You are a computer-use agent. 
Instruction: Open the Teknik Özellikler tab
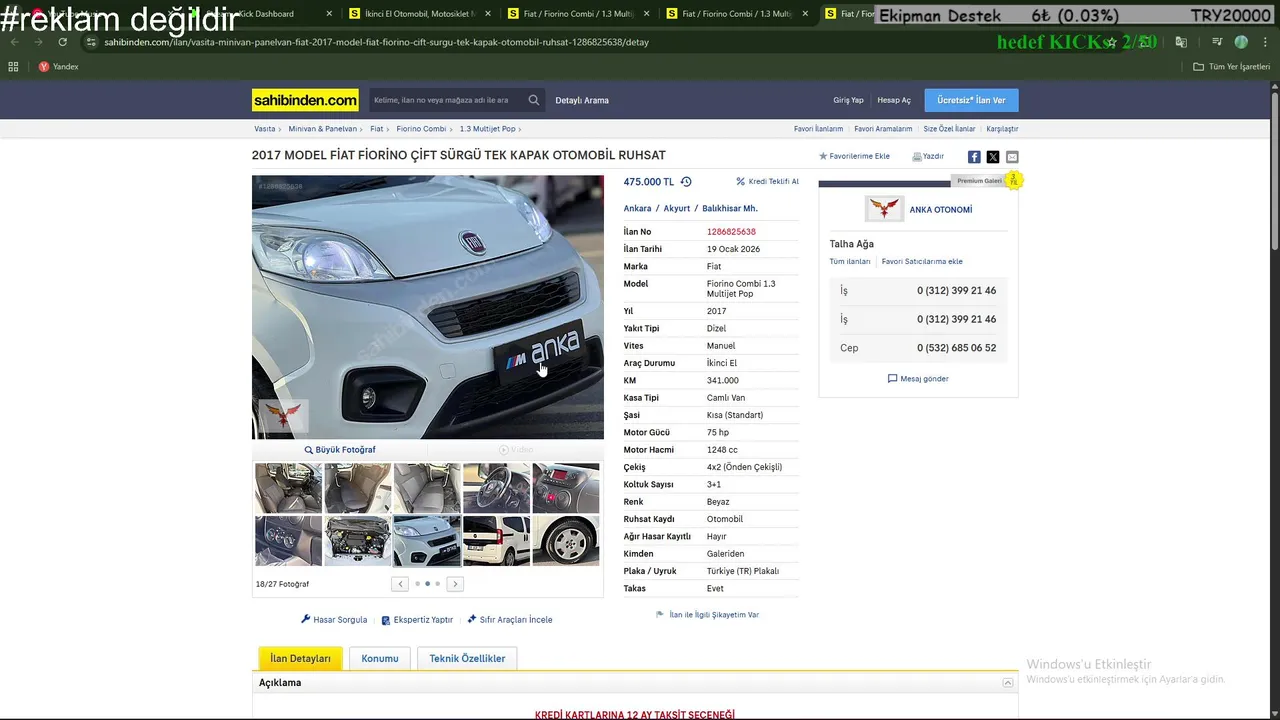[x=467, y=658]
